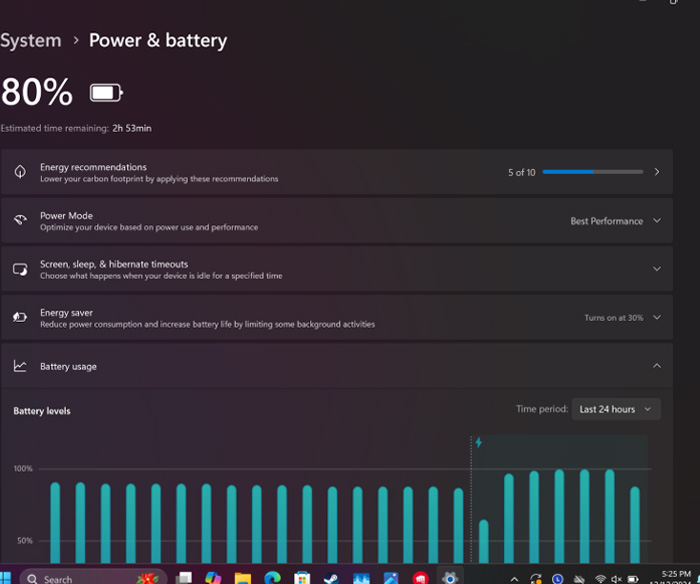The width and height of the screenshot is (700, 584).
Task: Open the Last 24 hours time period dropdown
Action: click(x=616, y=409)
